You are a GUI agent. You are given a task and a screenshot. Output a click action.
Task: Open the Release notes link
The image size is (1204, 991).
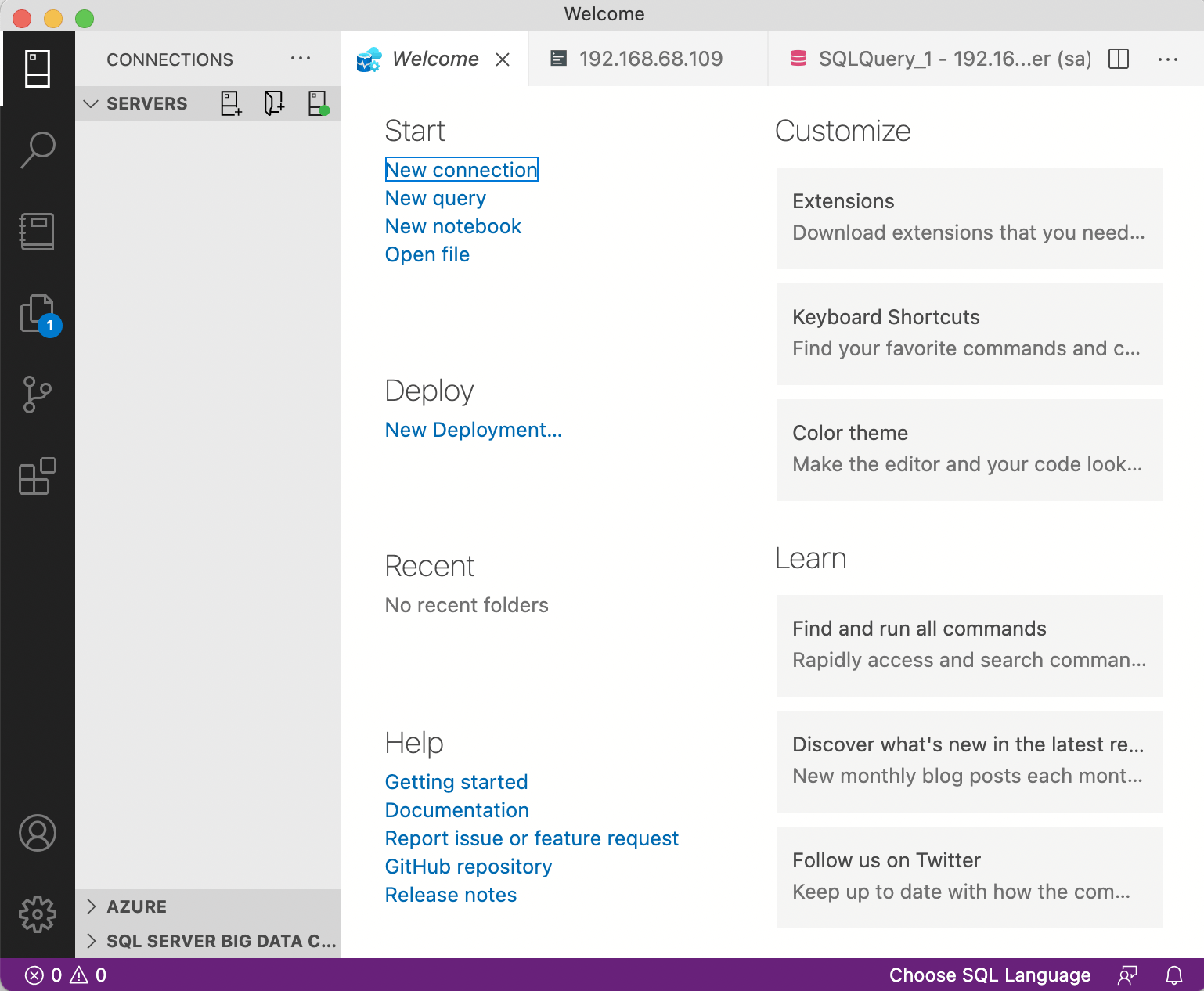[x=451, y=895]
